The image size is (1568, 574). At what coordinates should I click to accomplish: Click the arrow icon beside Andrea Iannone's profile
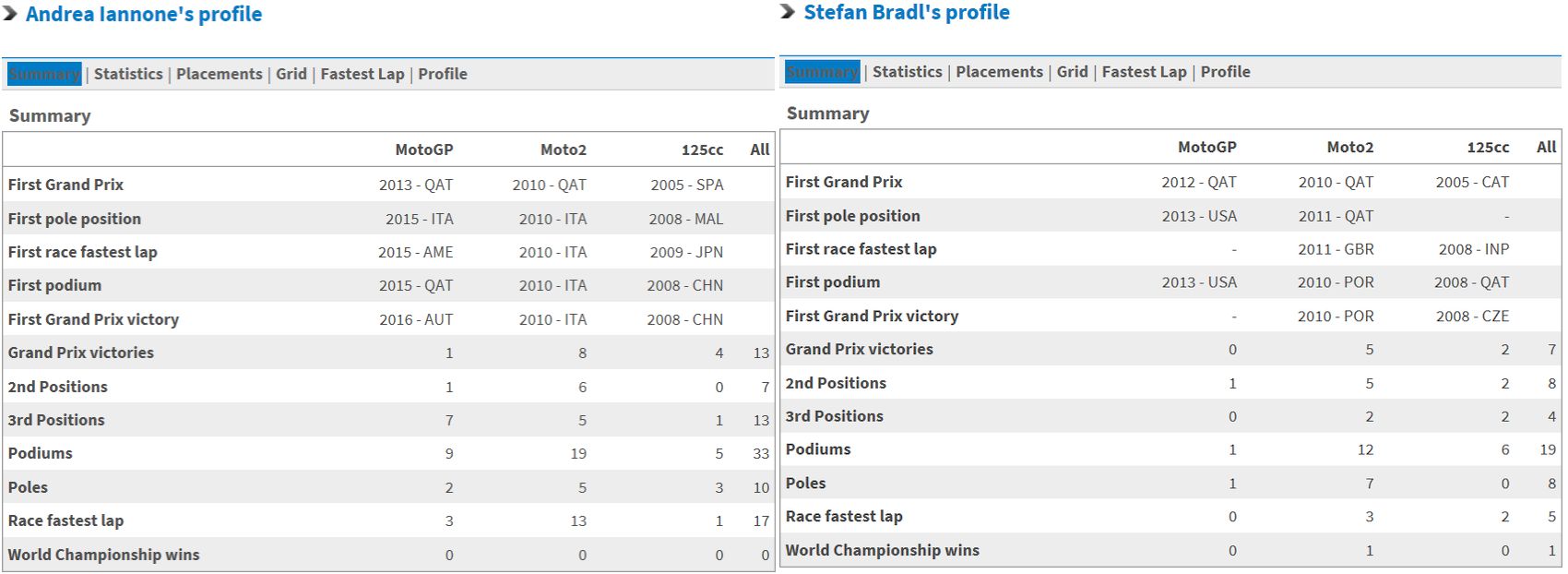(10, 14)
